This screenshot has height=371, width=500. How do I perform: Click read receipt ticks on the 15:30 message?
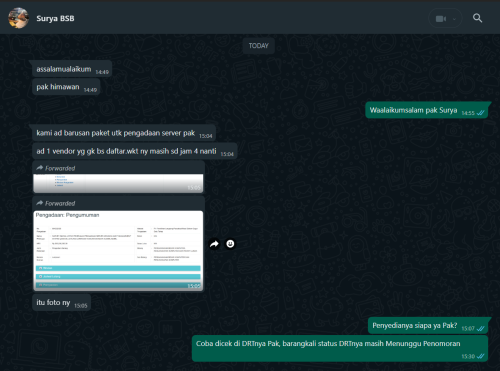[x=480, y=356]
